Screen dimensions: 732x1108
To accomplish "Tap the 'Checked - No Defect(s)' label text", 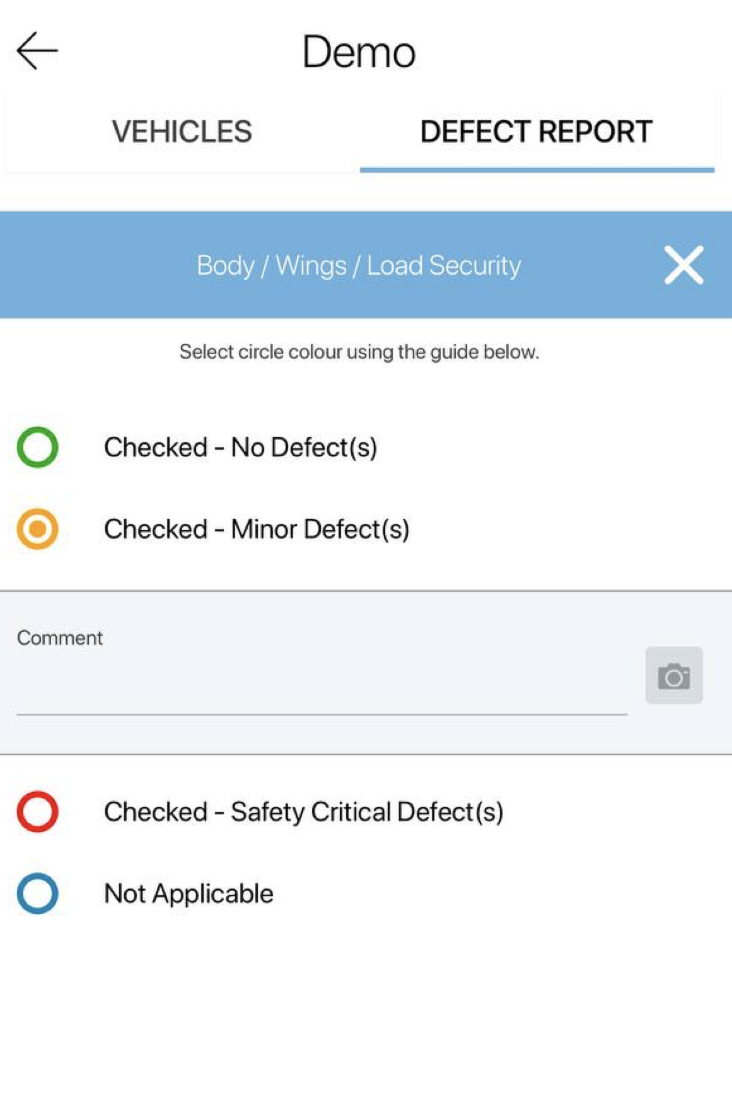I will (240, 447).
